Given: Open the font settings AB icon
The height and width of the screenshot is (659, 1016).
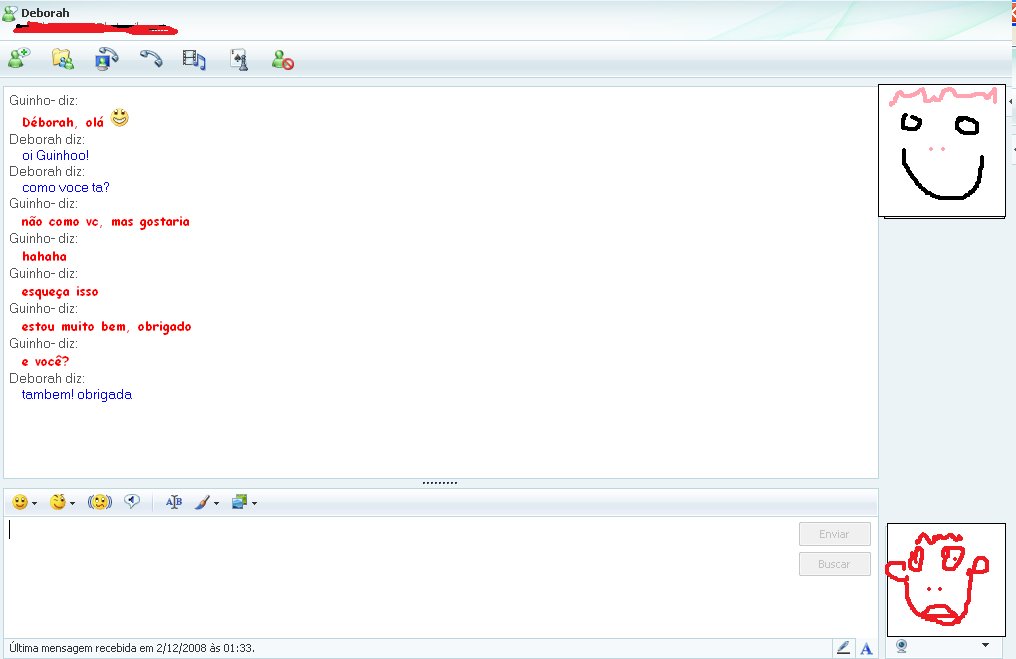Looking at the screenshot, I should tap(174, 502).
